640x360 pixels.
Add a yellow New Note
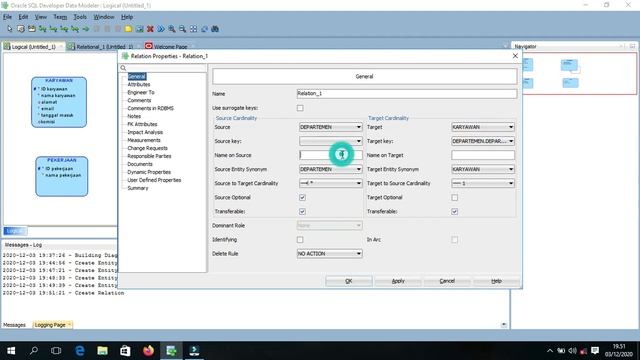[129, 29]
